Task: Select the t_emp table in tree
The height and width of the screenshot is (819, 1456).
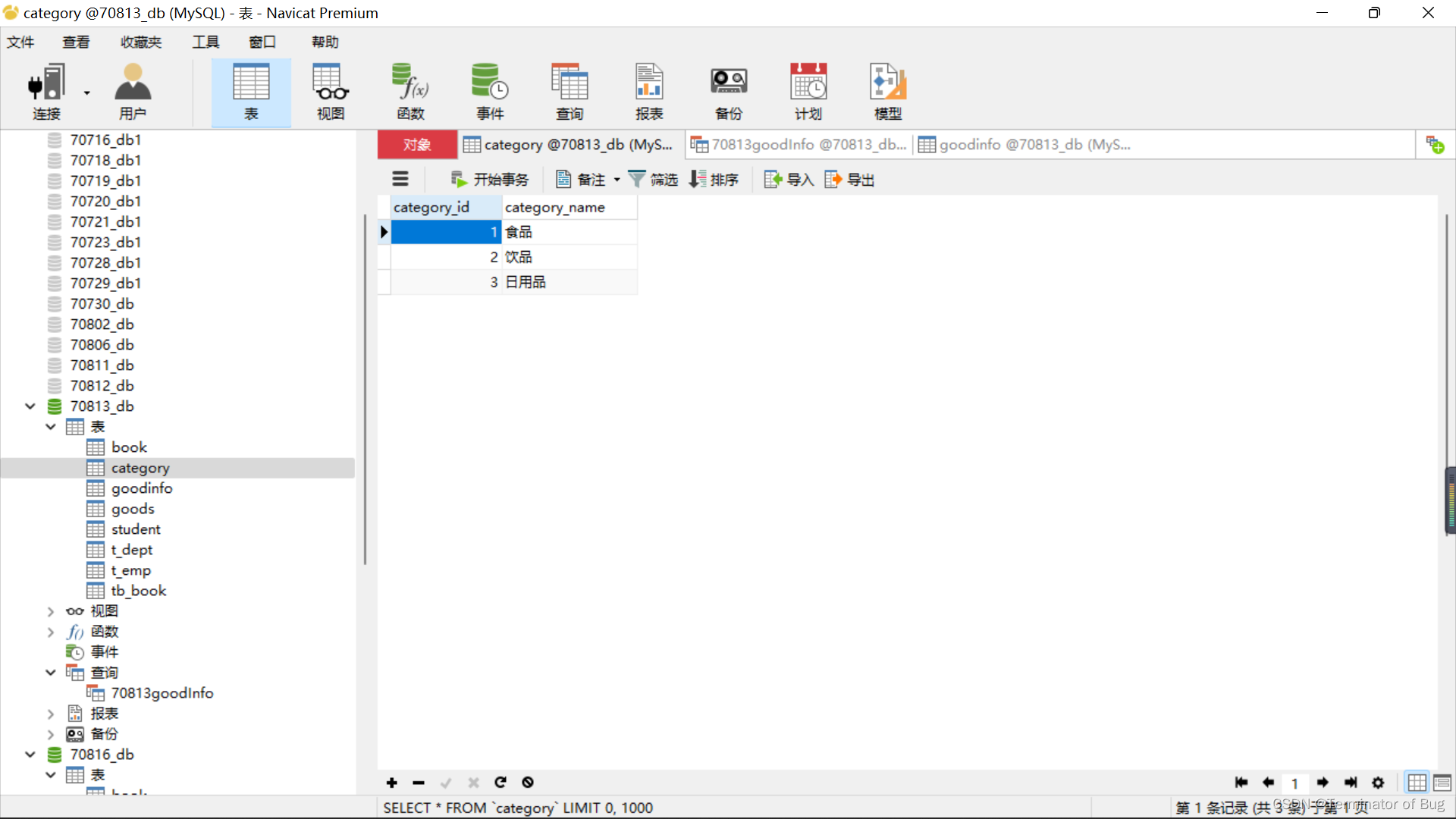Action: (130, 570)
